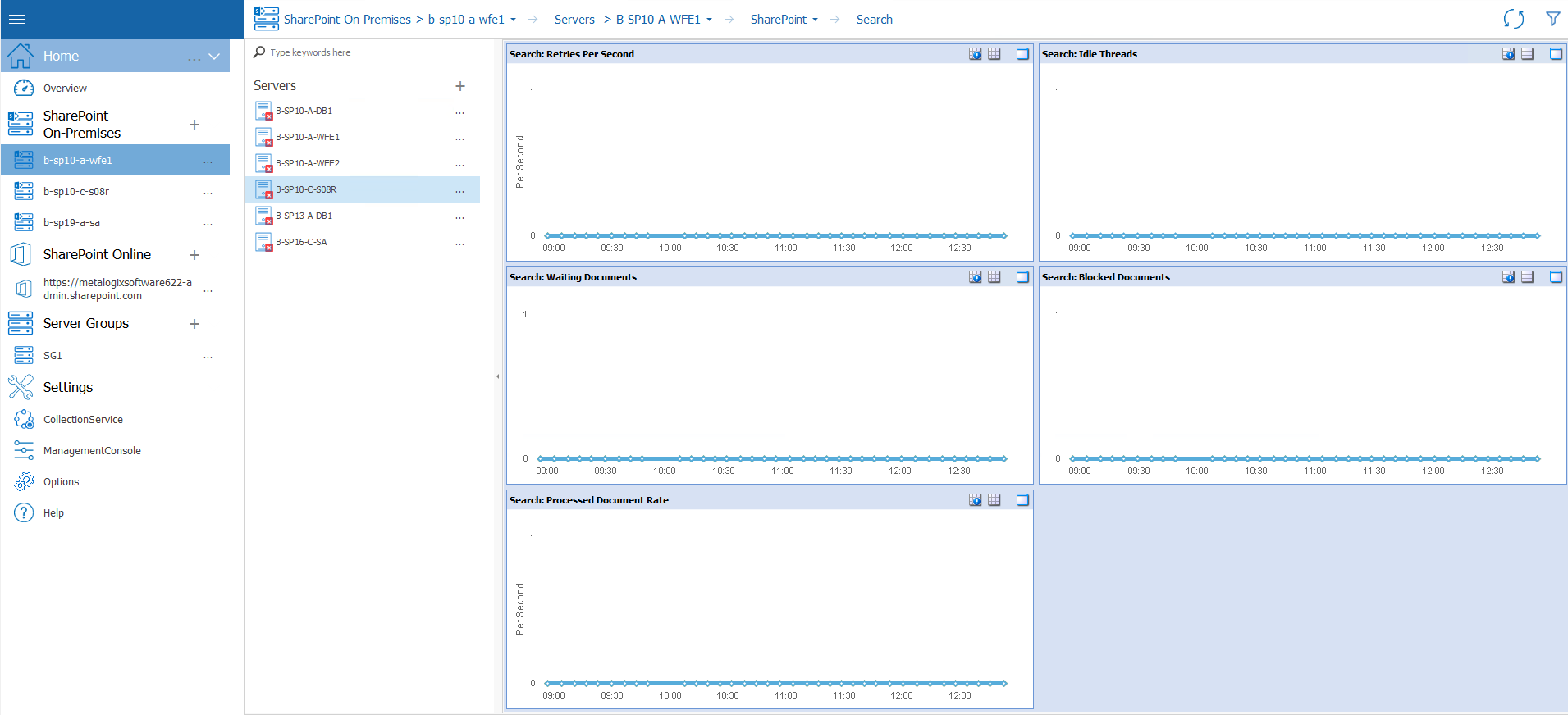Open alert settings on Blocked Documents chart
The width and height of the screenshot is (1568, 715).
point(1508,277)
